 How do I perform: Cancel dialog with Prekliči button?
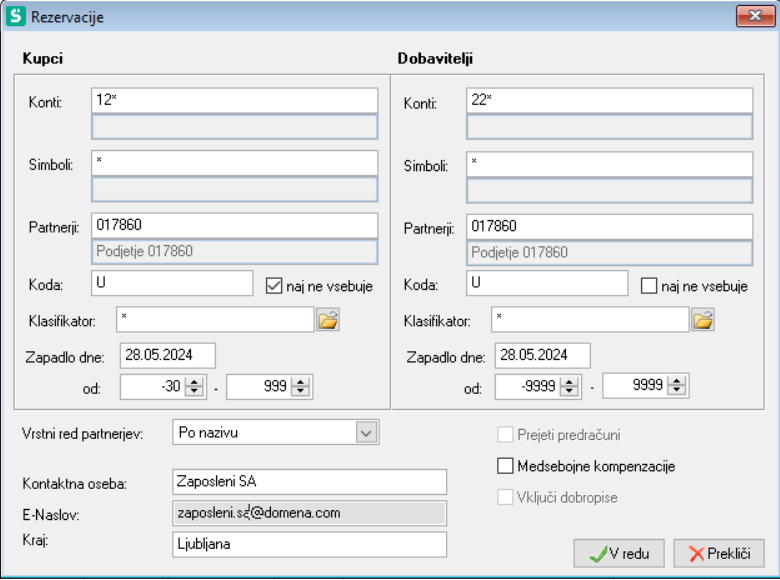pyautogui.click(x=719, y=553)
